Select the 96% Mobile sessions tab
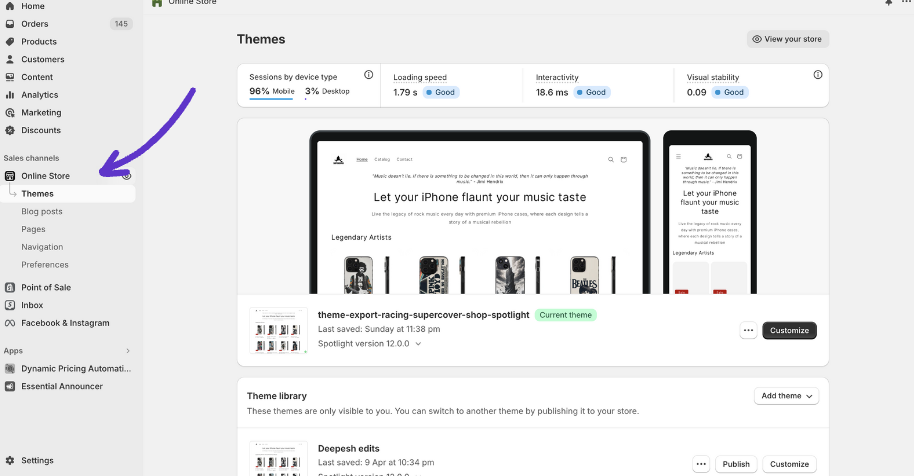The width and height of the screenshot is (914, 476). click(x=272, y=91)
